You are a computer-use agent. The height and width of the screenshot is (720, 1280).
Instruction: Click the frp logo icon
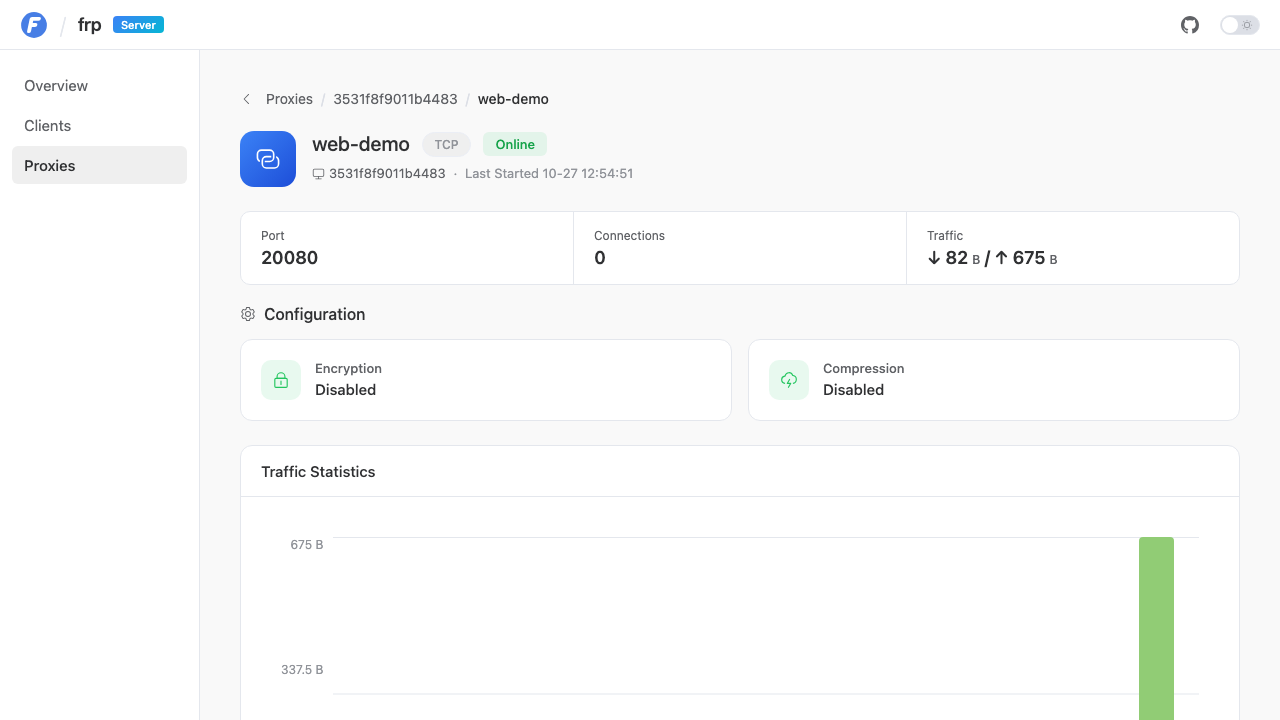pyautogui.click(x=34, y=25)
